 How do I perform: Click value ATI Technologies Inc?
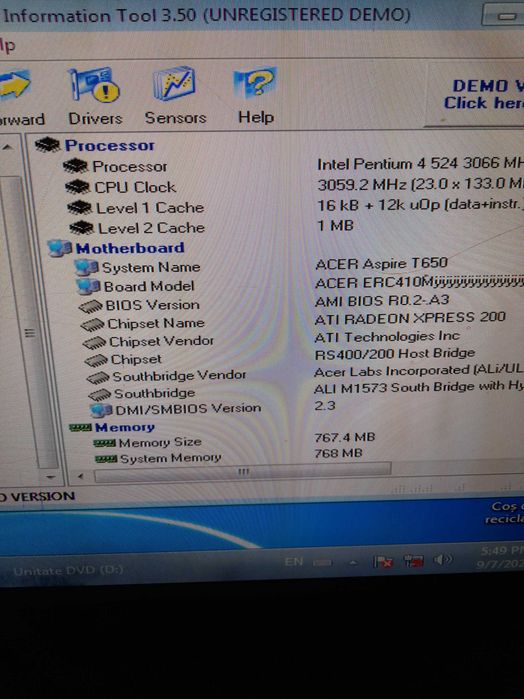[387, 337]
